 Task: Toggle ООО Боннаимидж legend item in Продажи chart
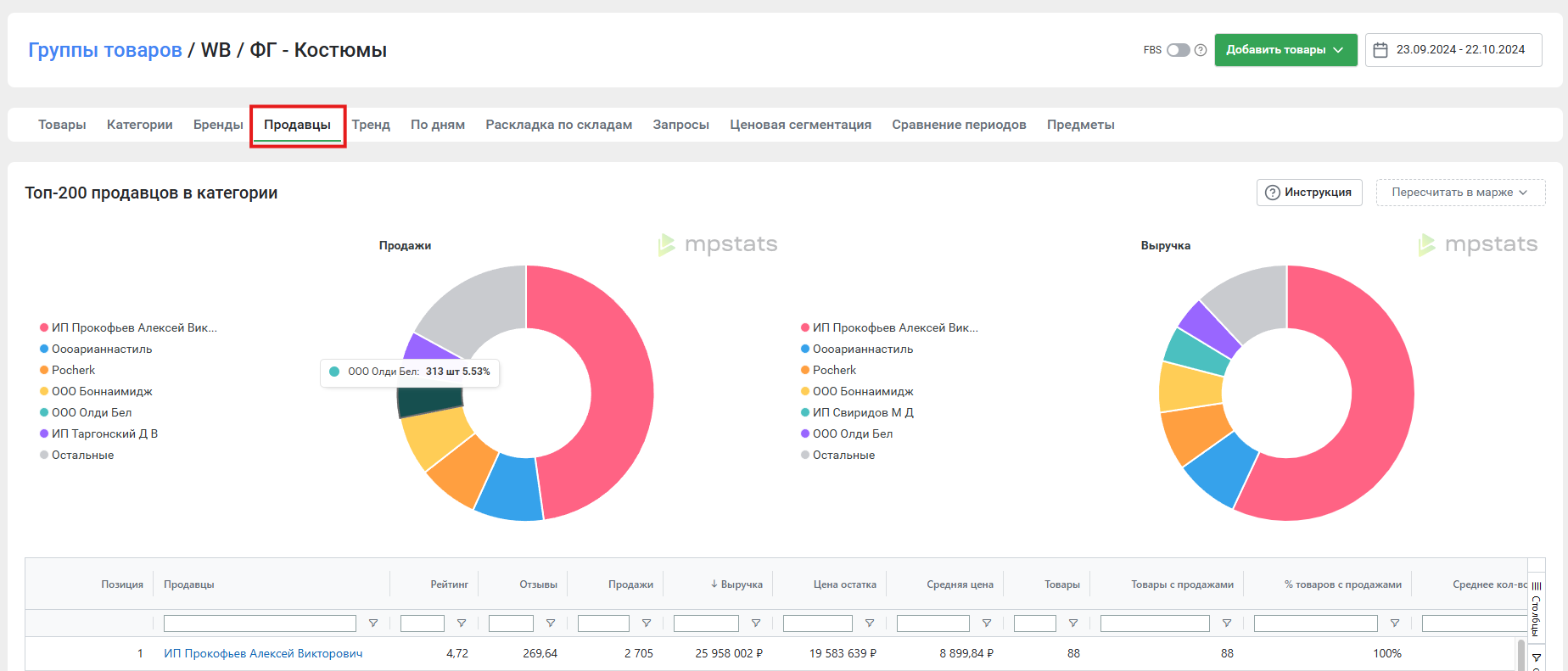pos(96,391)
